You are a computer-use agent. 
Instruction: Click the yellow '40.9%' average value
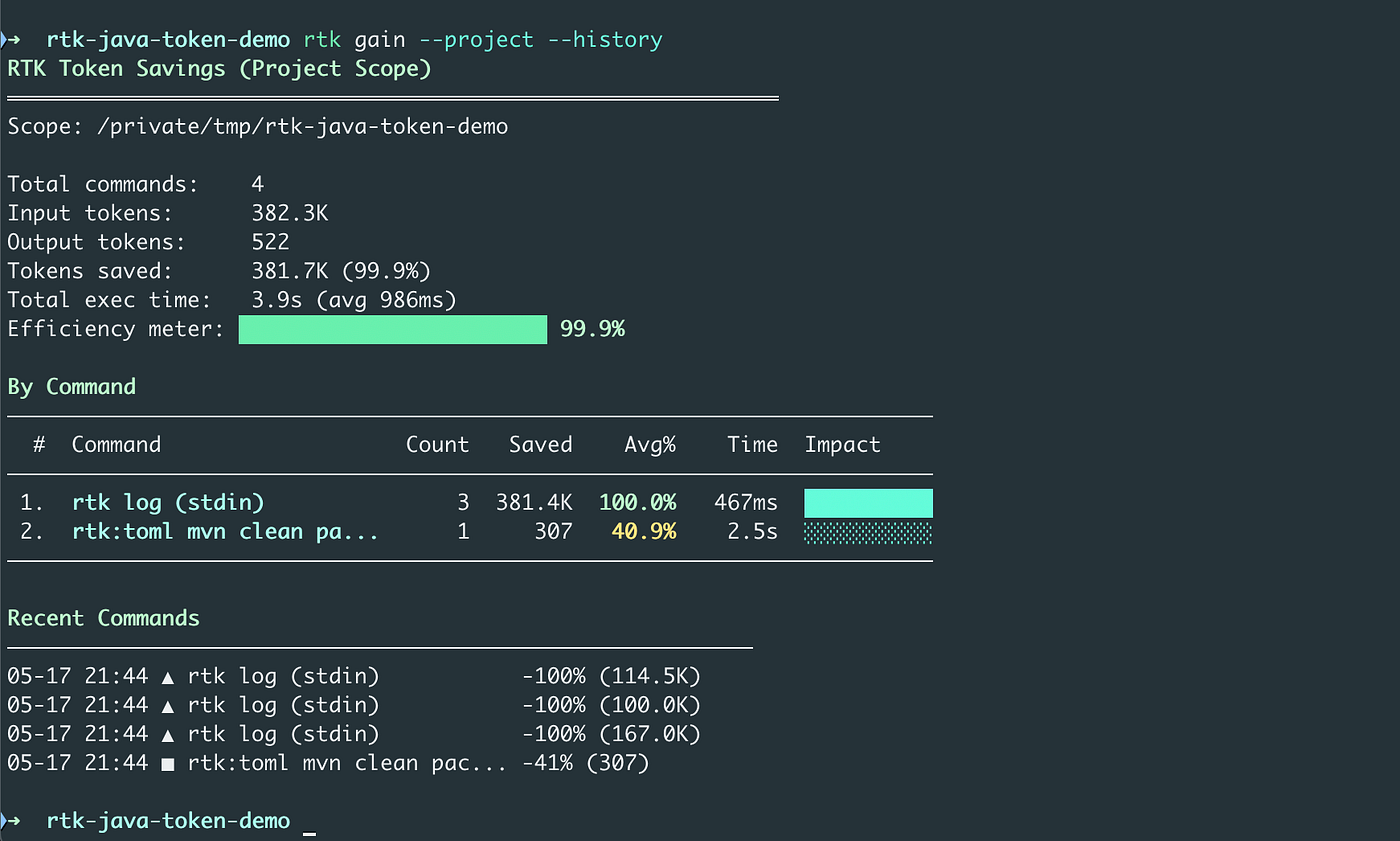pos(643,532)
